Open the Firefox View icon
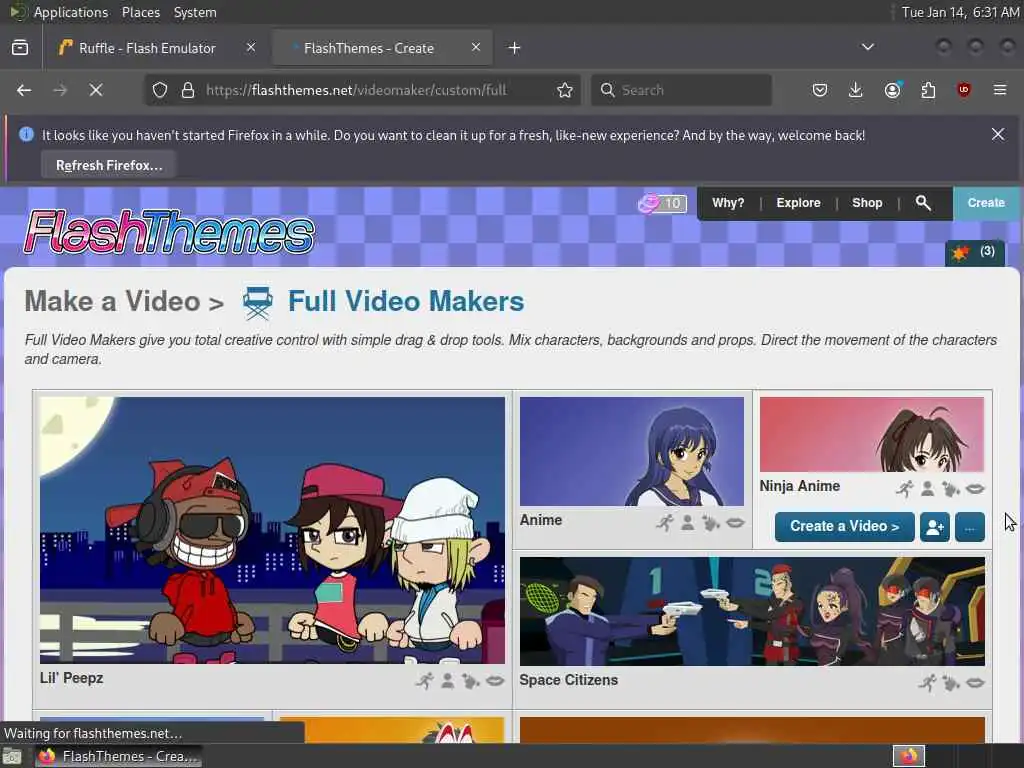1024x768 pixels. point(20,48)
